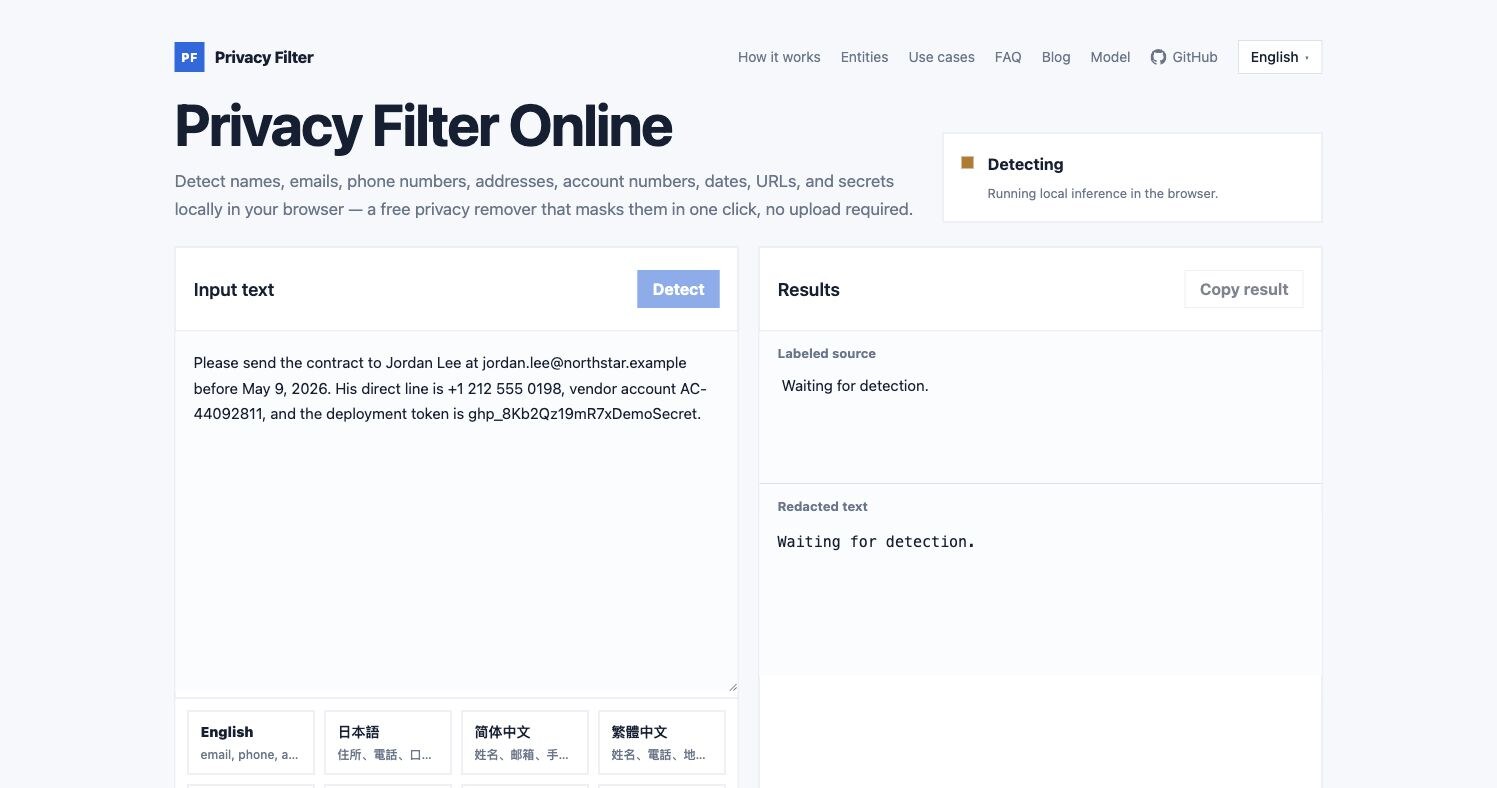Viewport: 1497px width, 788px height.
Task: Click the Detect button
Action: 678,289
